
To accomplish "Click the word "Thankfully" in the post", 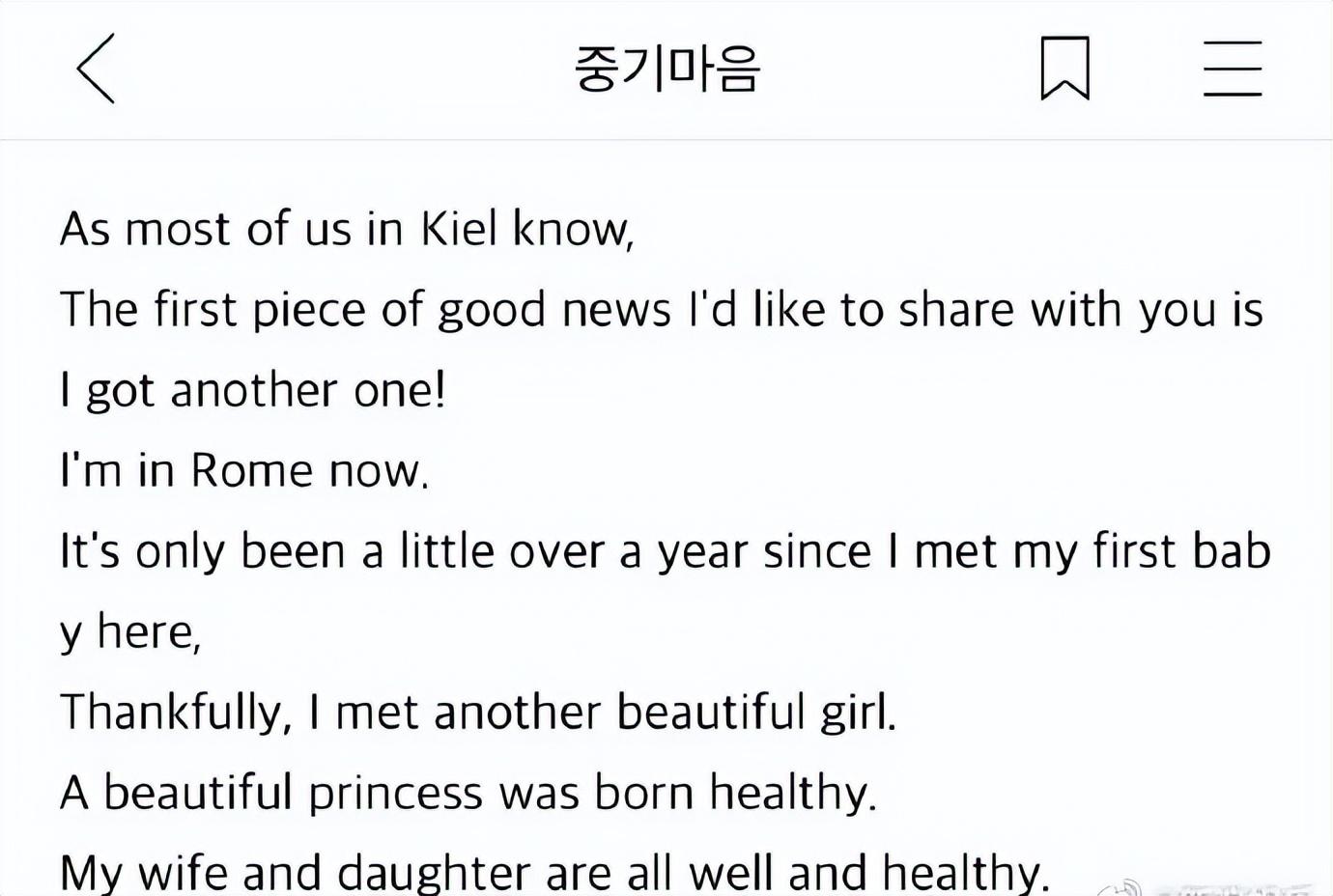I will tap(175, 713).
